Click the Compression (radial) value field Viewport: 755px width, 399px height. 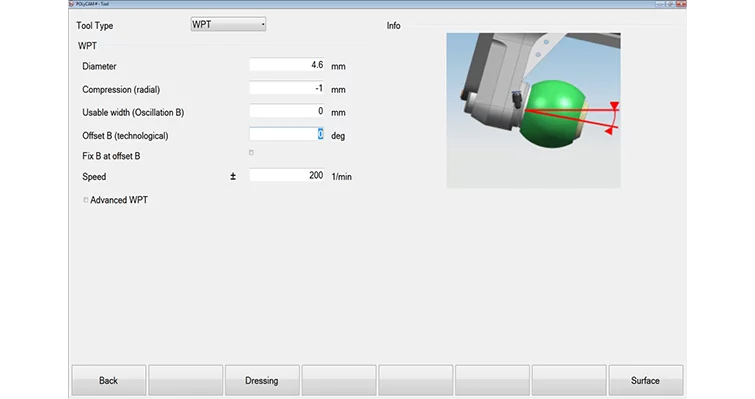pos(287,89)
